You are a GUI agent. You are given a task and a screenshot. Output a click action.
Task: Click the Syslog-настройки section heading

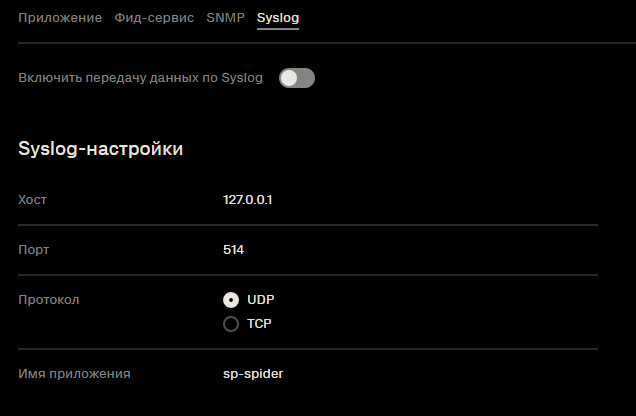coord(101,149)
